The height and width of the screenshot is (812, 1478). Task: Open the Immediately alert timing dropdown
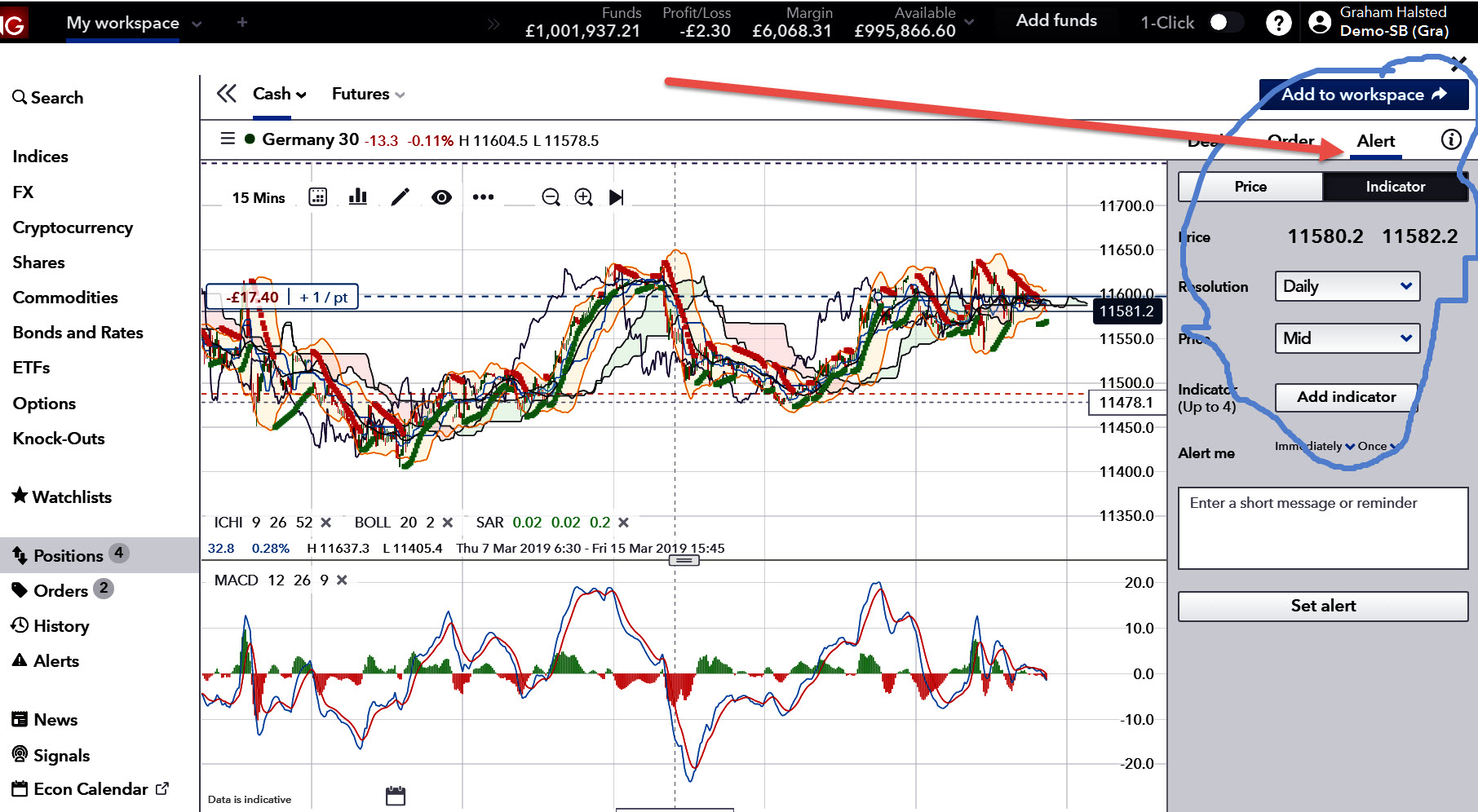click(x=1315, y=446)
